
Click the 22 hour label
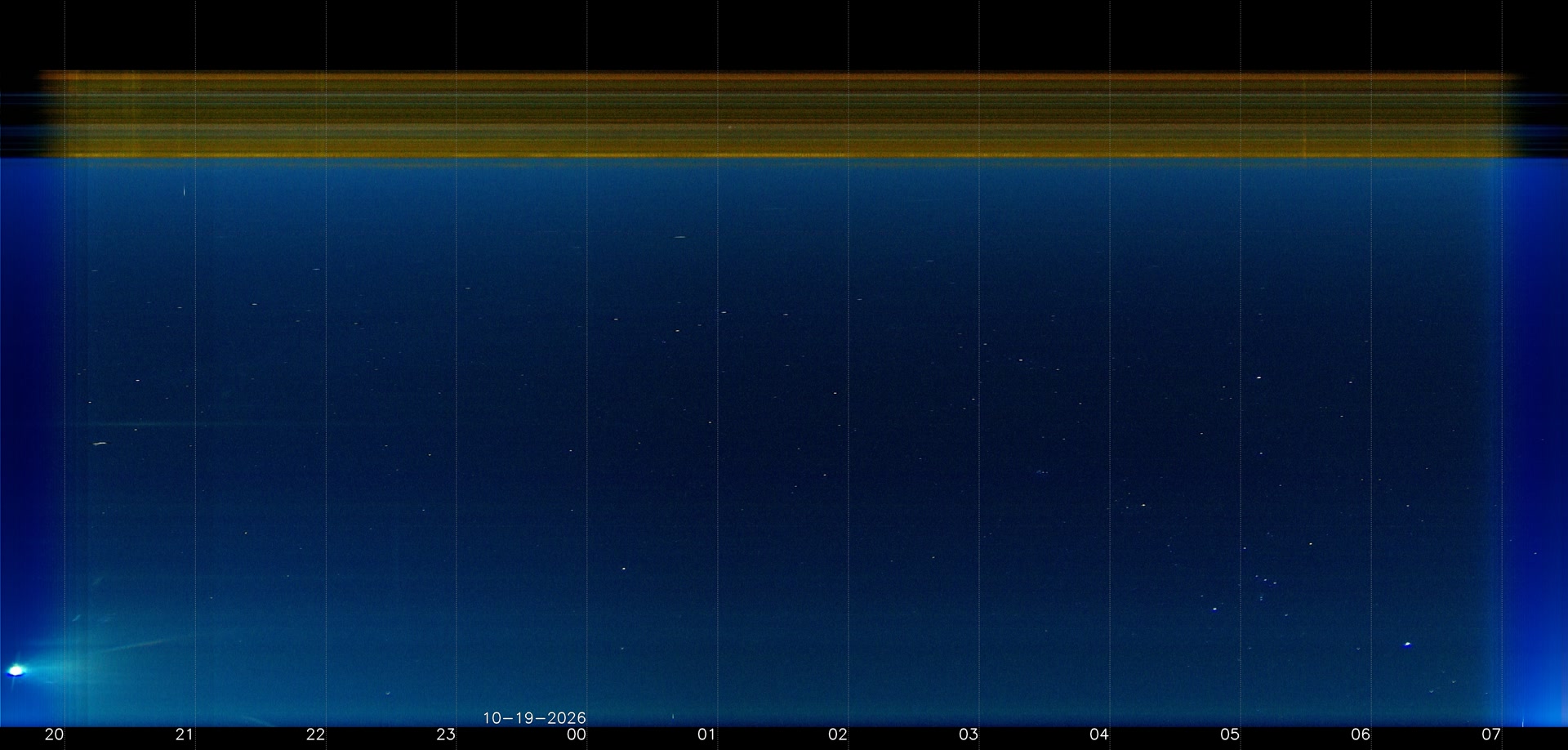[x=315, y=734]
